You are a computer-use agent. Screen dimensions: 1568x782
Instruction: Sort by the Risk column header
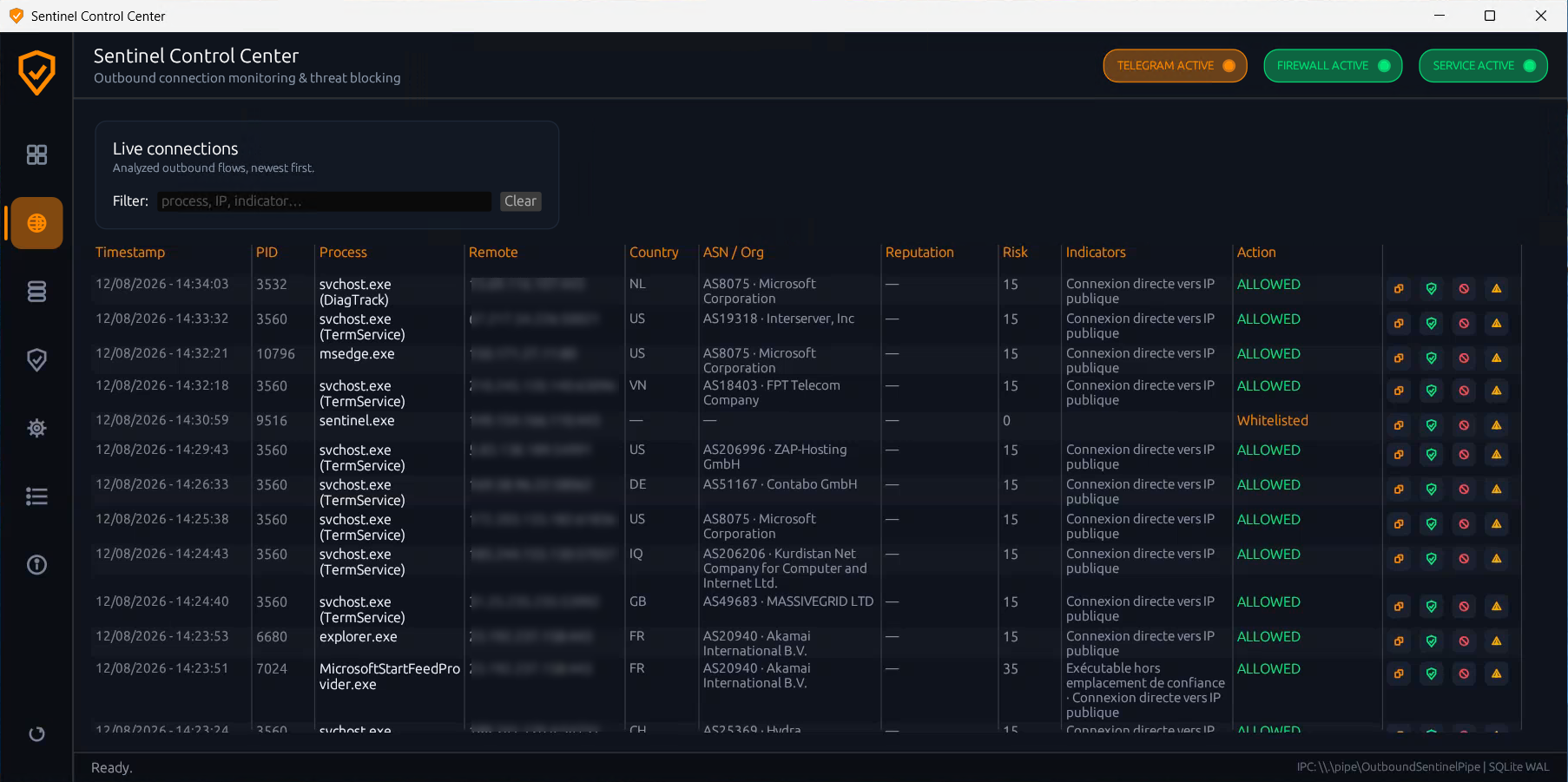tap(1015, 253)
